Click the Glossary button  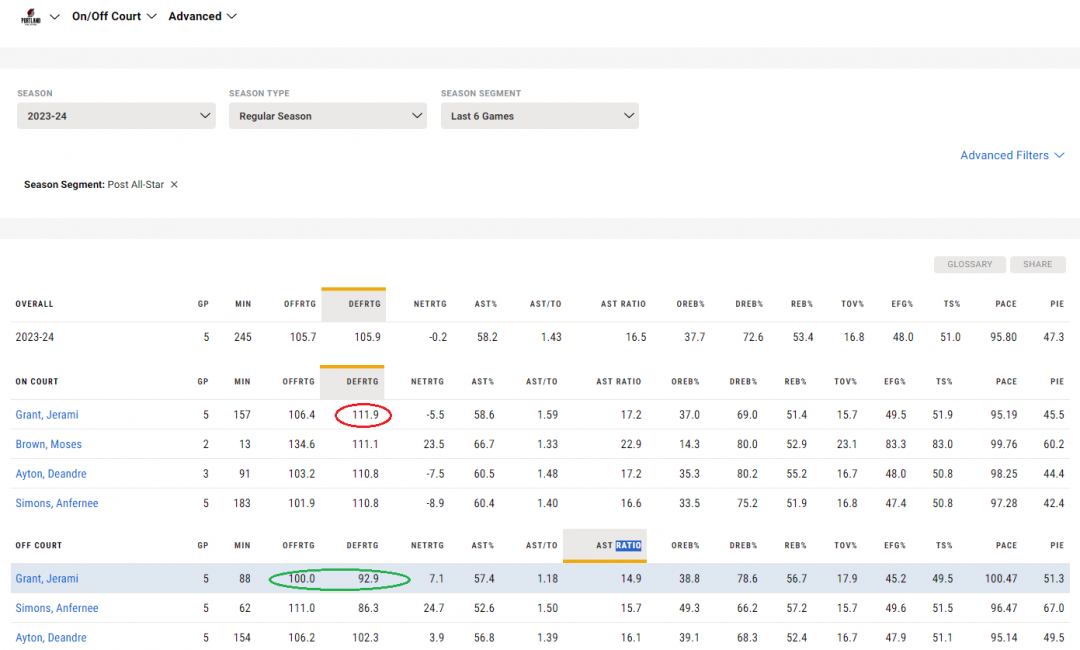pos(970,264)
